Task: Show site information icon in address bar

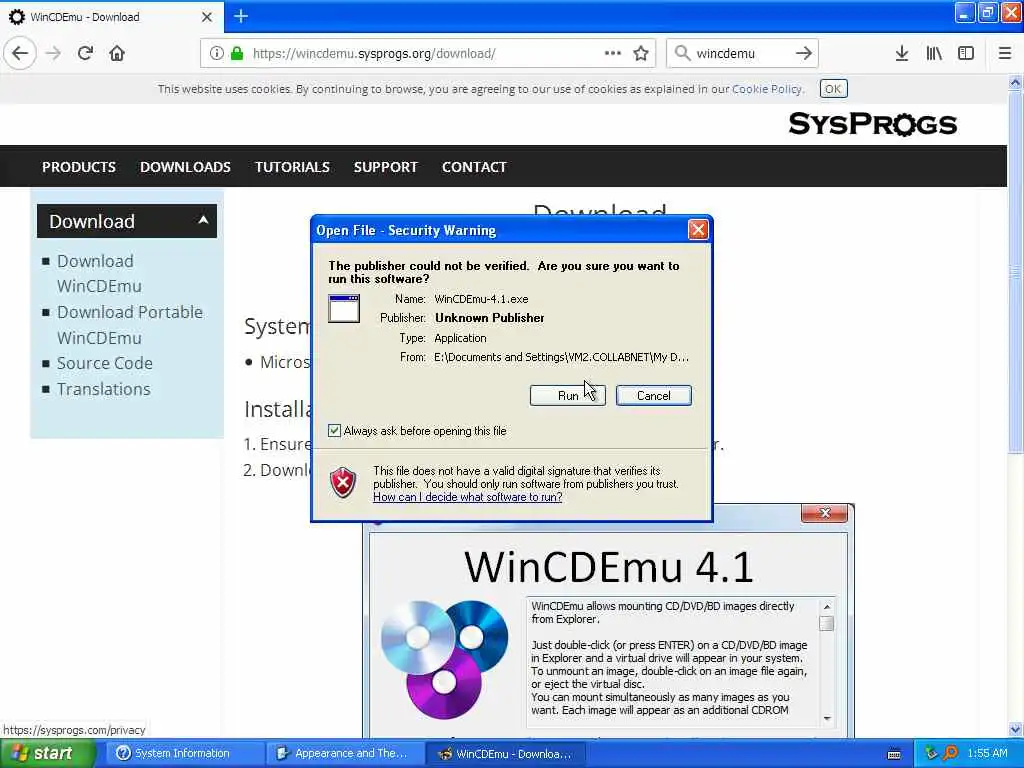Action: 216,53
